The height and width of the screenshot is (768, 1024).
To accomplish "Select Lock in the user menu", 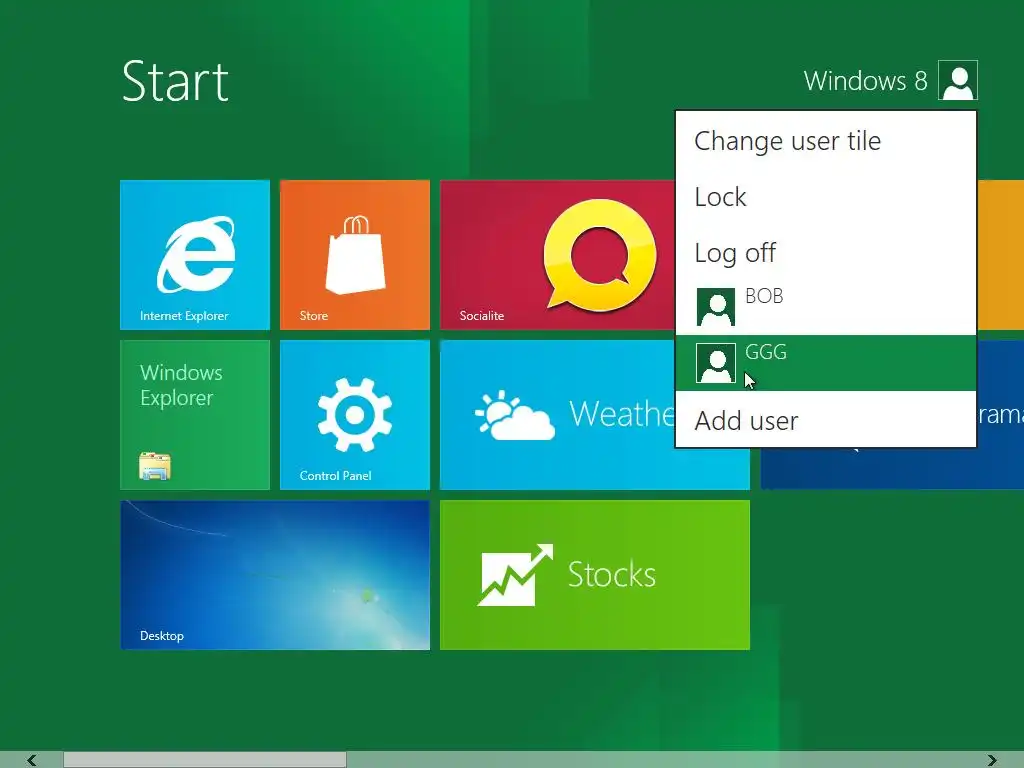I will click(825, 197).
